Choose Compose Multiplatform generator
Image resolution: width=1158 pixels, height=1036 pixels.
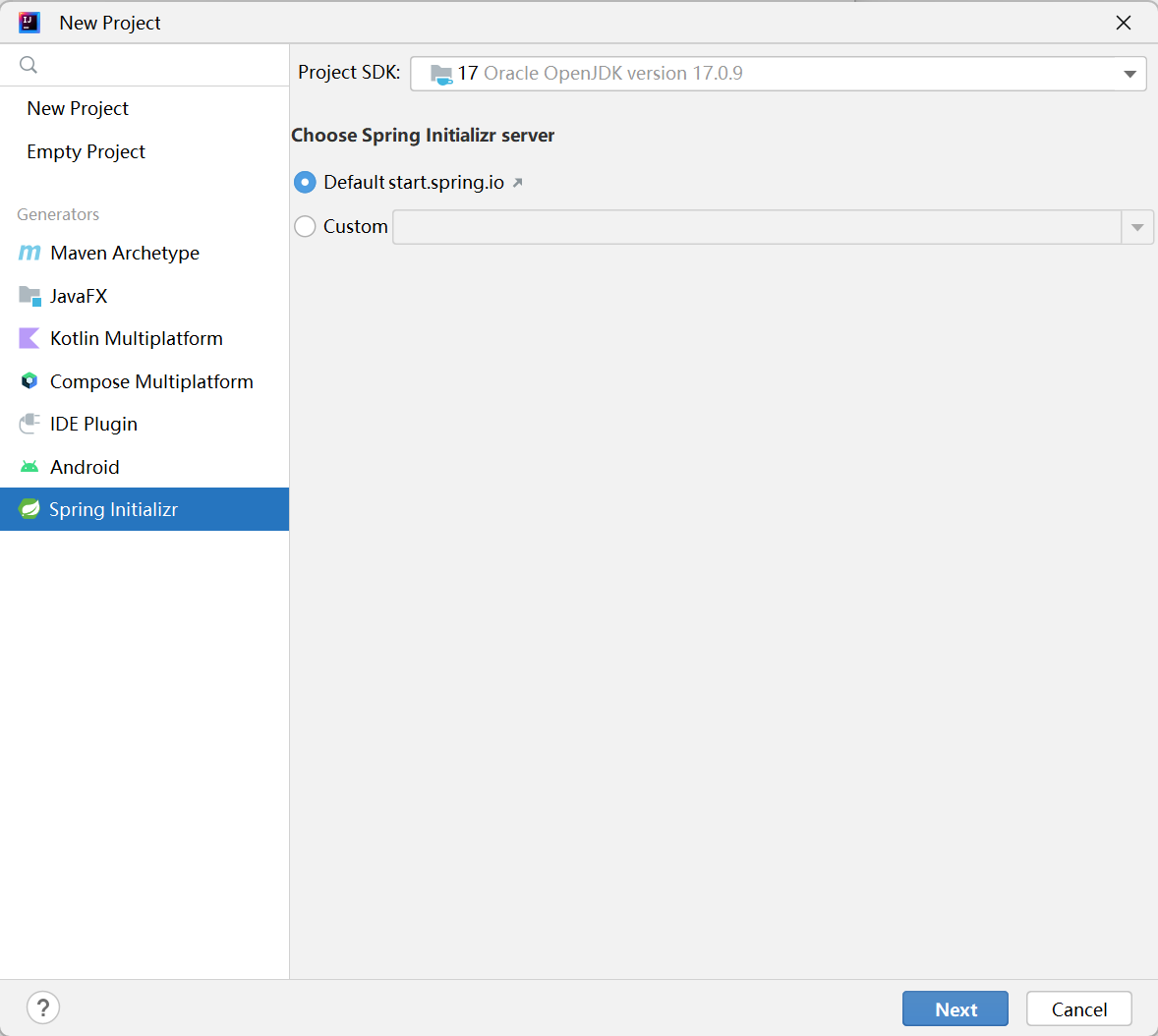144,381
